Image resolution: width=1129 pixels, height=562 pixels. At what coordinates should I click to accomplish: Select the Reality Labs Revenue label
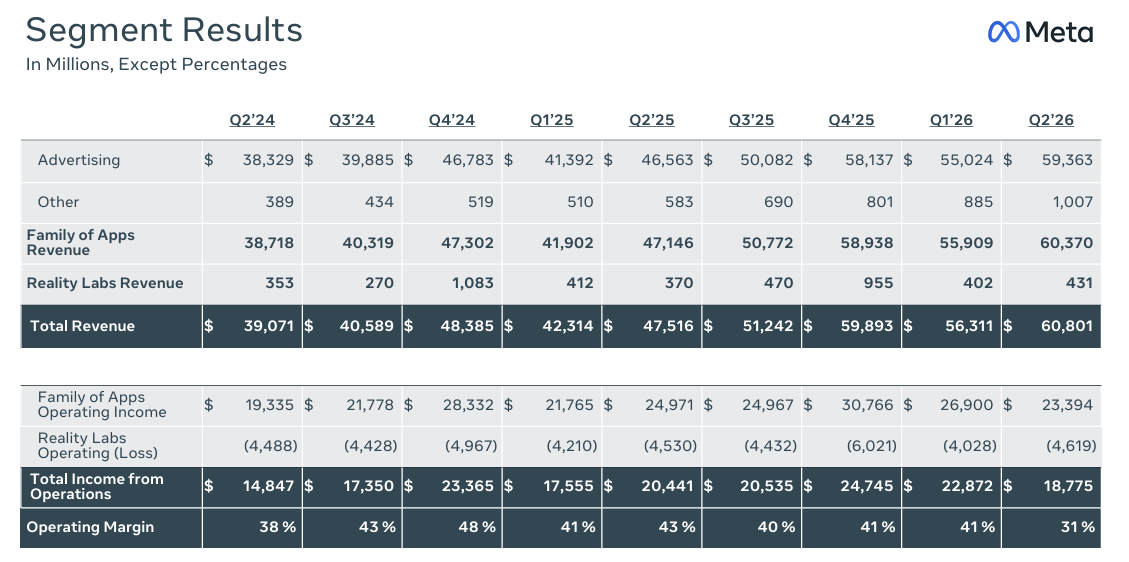point(105,284)
